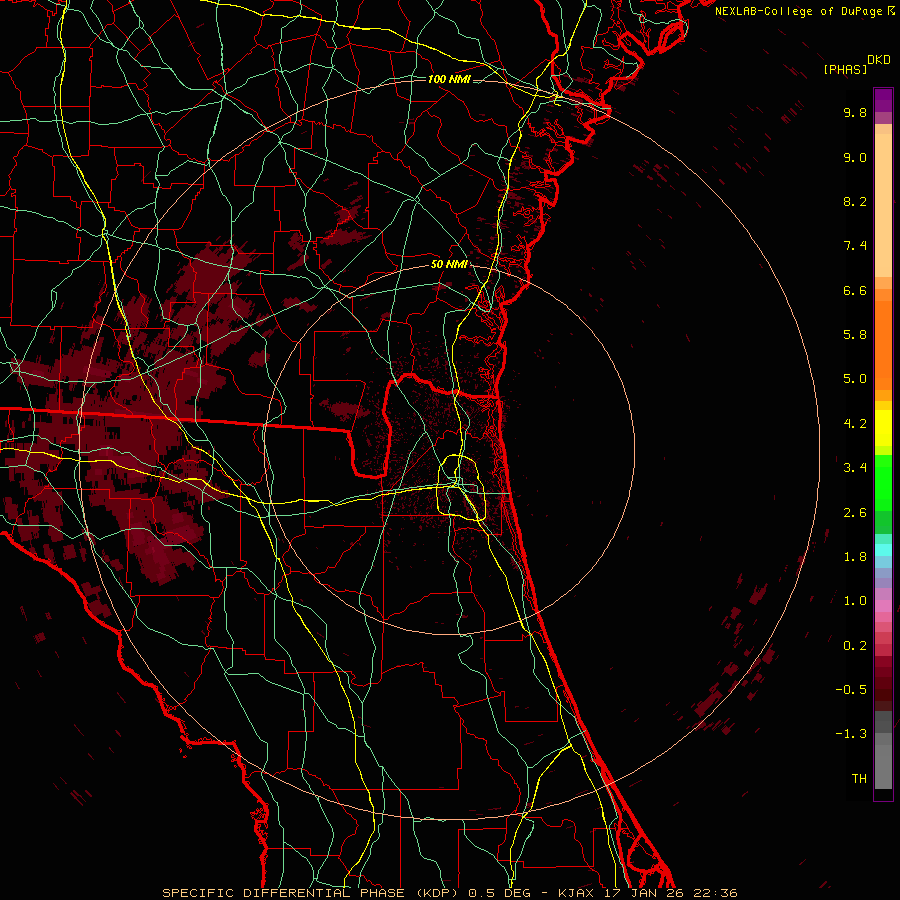
Task: Click the 2.6 color scale value
Action: coord(855,513)
